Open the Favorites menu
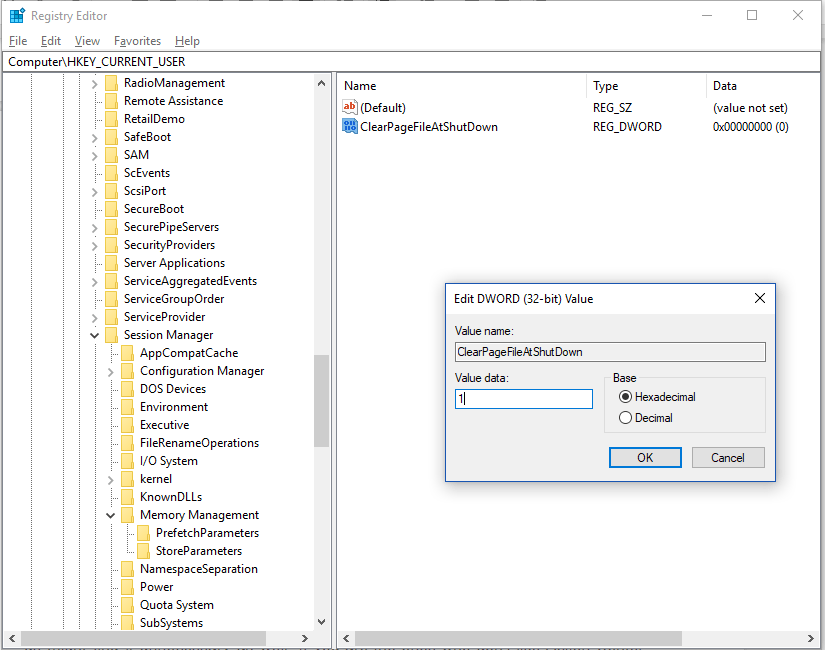 tap(137, 41)
